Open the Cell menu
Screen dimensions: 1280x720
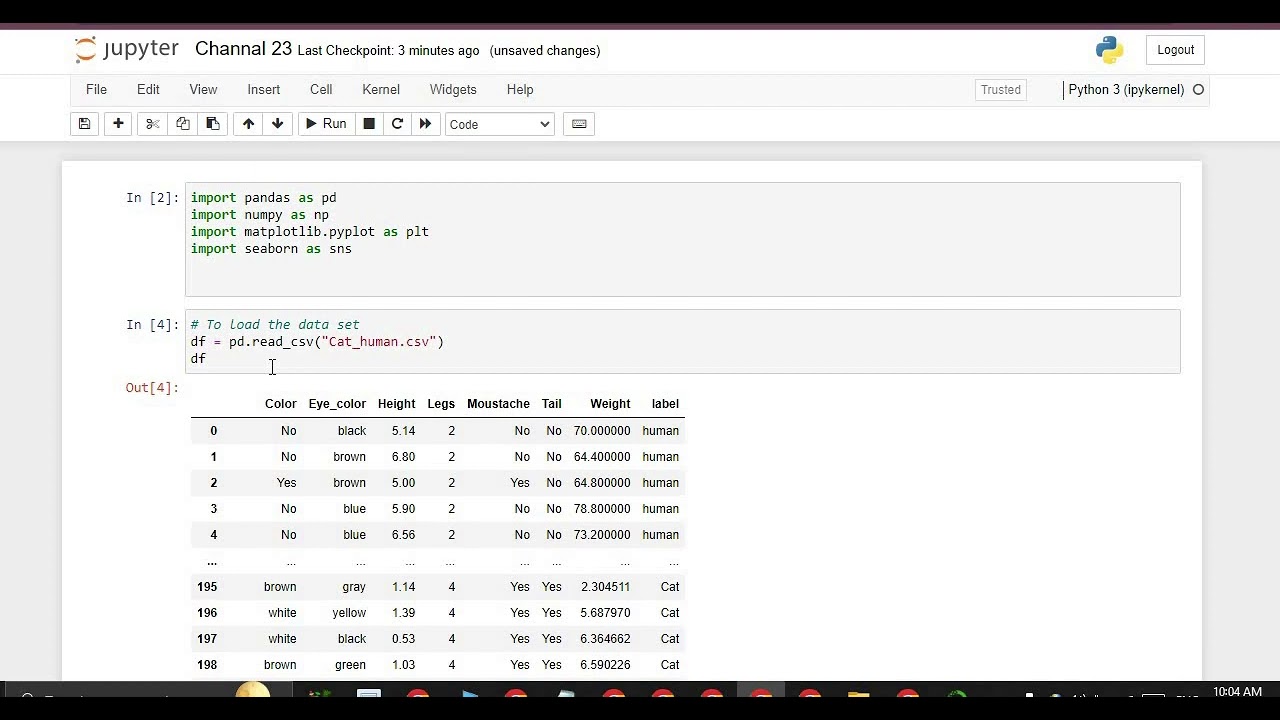click(321, 90)
